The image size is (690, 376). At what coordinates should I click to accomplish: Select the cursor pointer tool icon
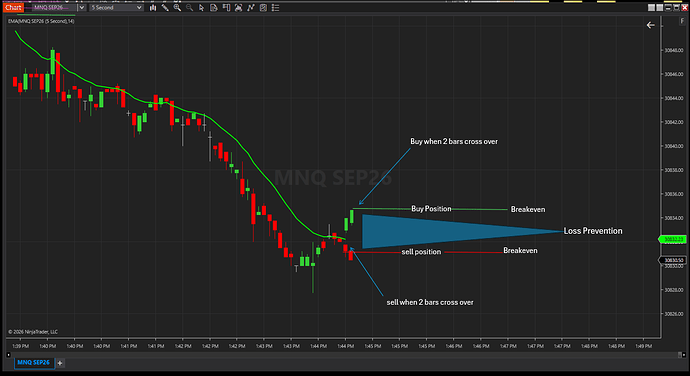pyautogui.click(x=201, y=7)
